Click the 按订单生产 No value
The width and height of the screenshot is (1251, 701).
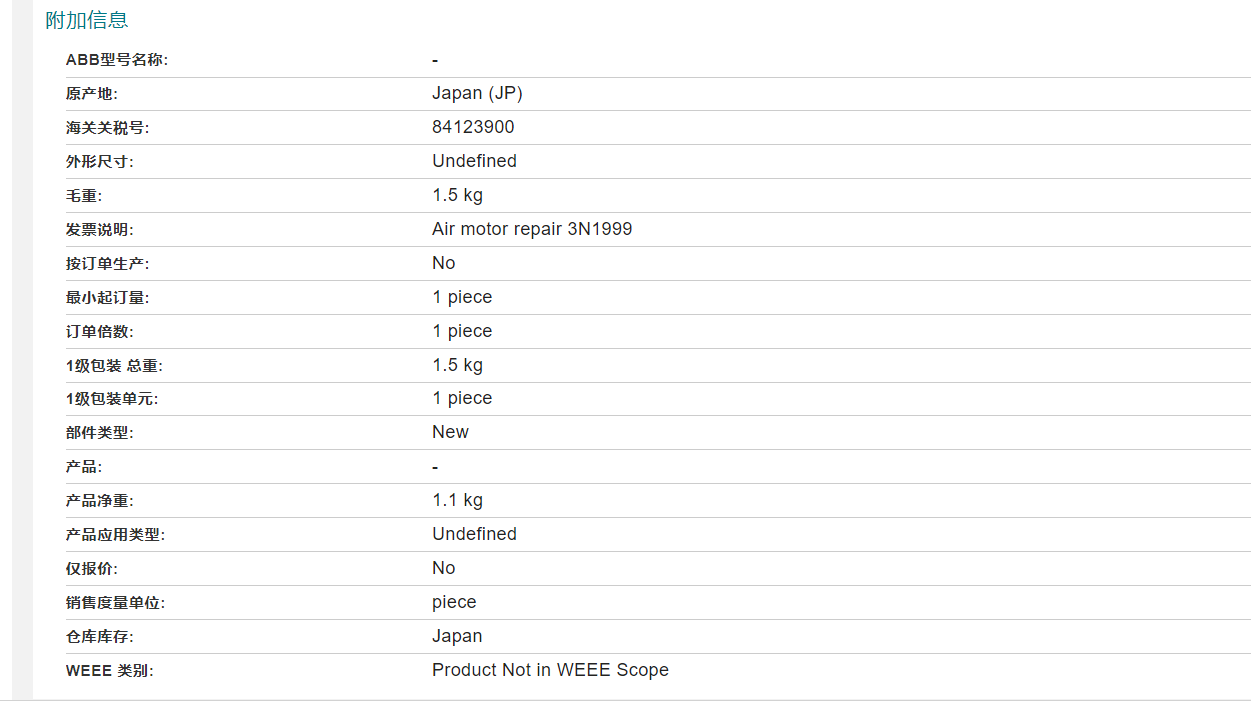[443, 263]
